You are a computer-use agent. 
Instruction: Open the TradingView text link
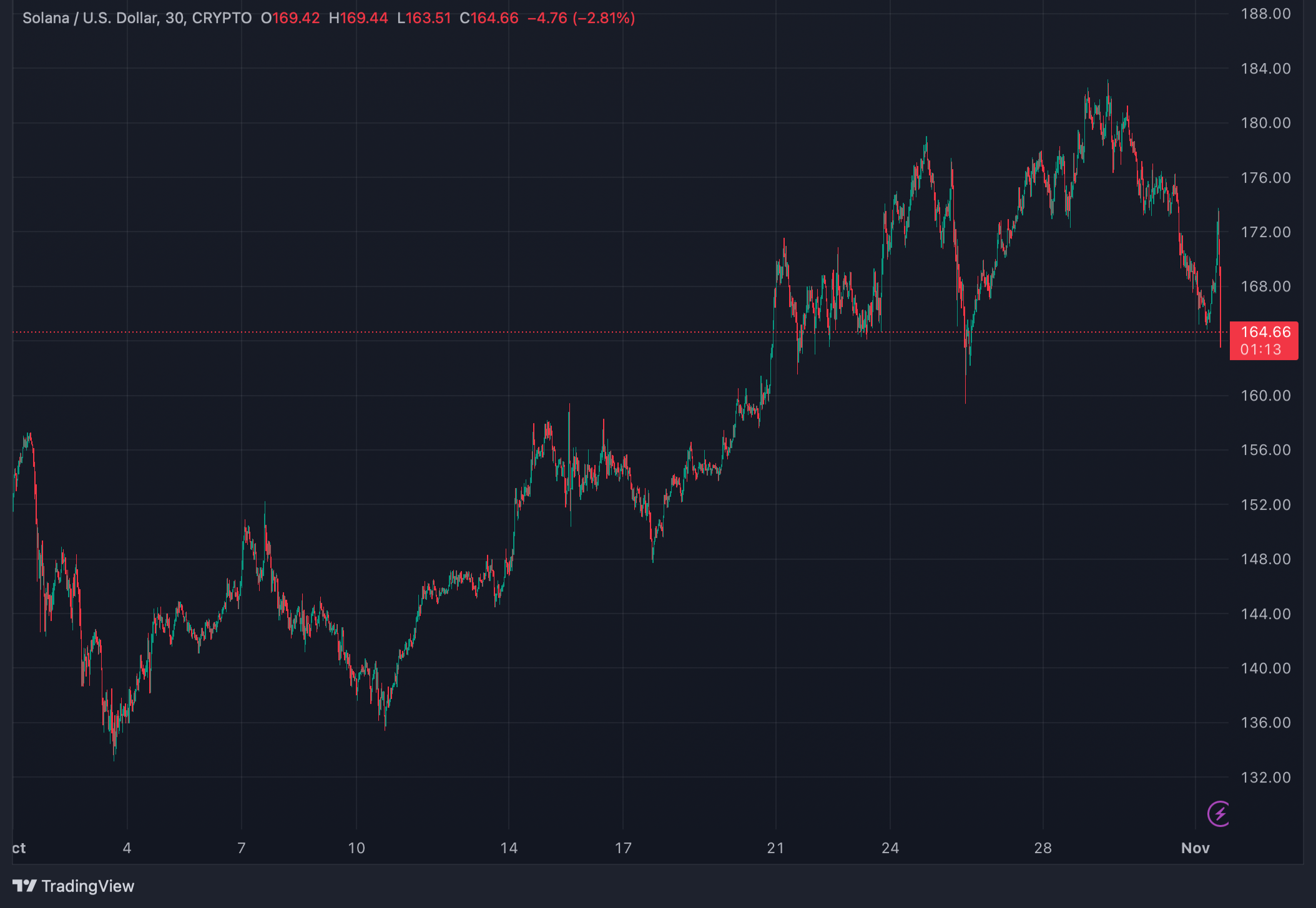[x=88, y=886]
